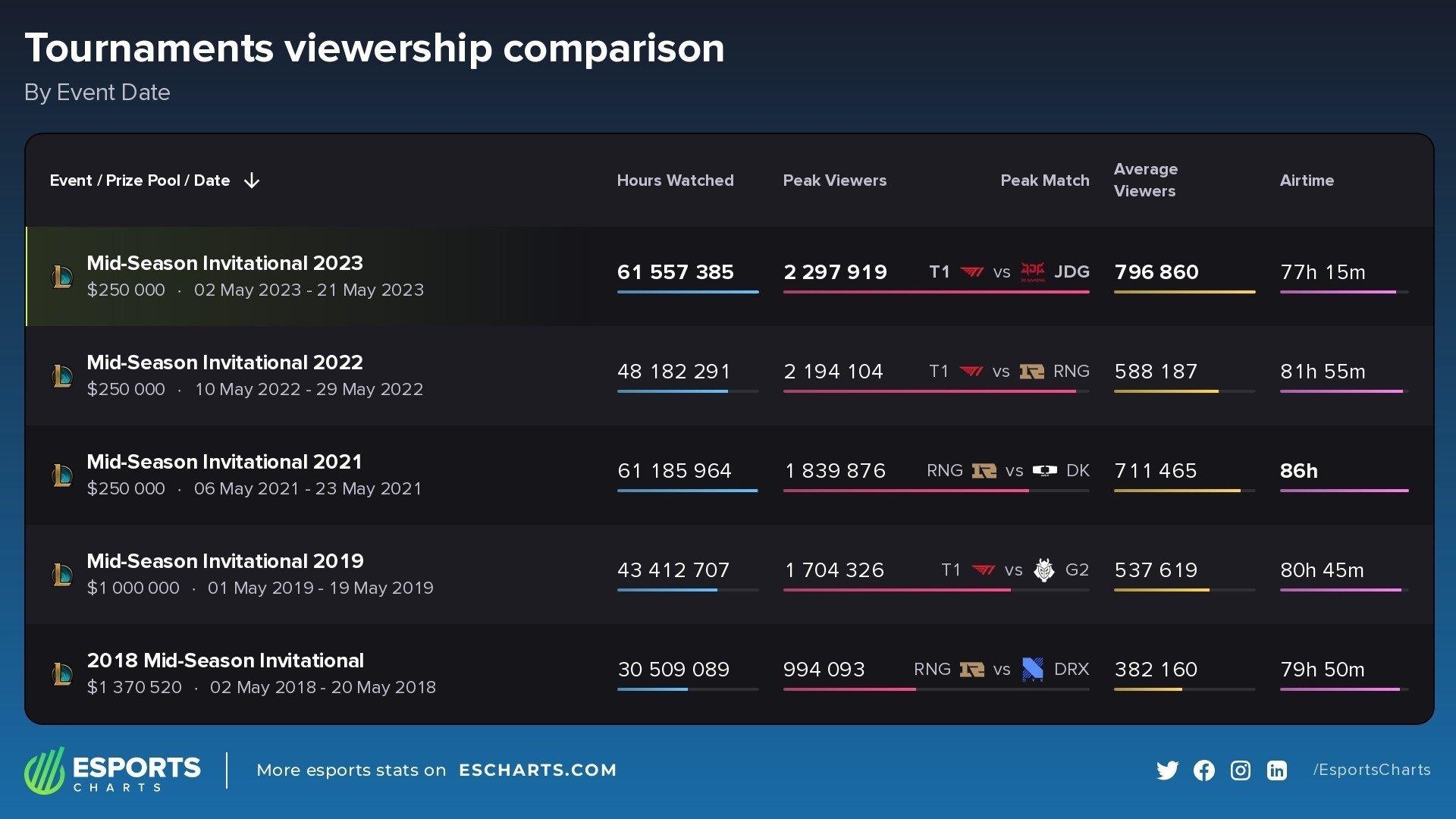1456x819 pixels.
Task: Click the T1 logo in the 2023 peak match
Action: tap(971, 271)
